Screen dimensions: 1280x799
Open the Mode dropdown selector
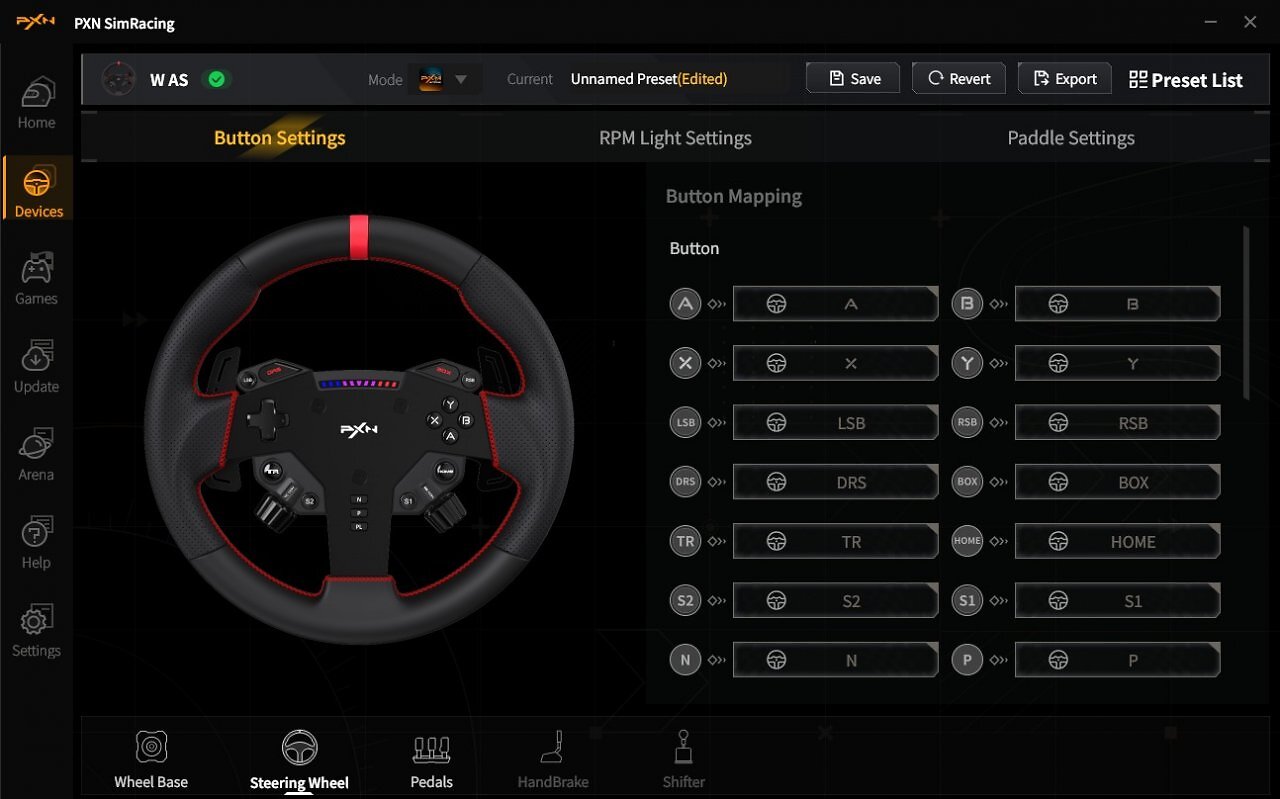[x=445, y=79]
